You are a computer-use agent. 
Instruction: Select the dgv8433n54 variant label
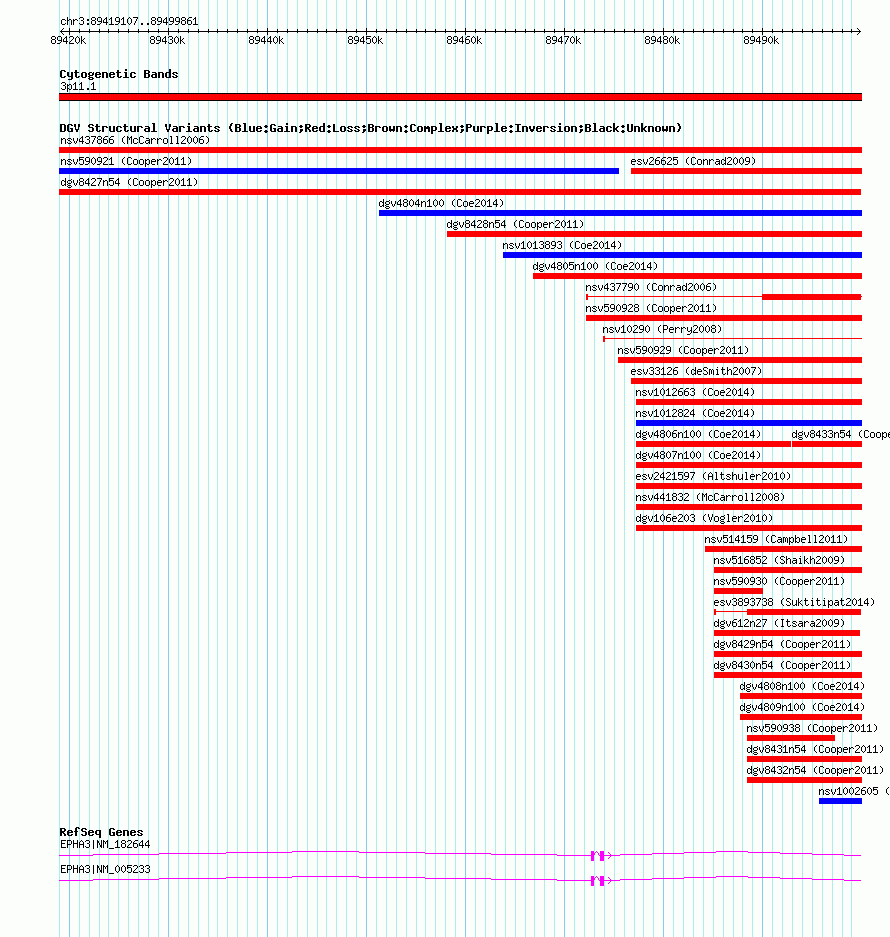click(840, 434)
